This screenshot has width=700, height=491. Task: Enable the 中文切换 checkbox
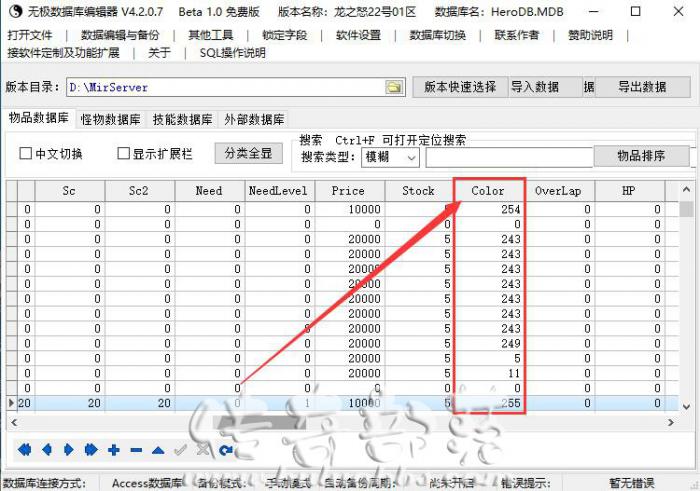pyautogui.click(x=27, y=154)
